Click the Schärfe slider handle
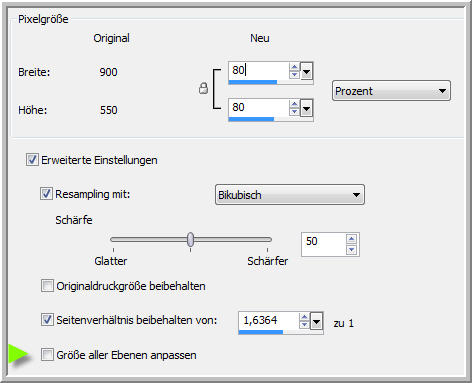Screen dimensions: 472x383 coord(190,239)
